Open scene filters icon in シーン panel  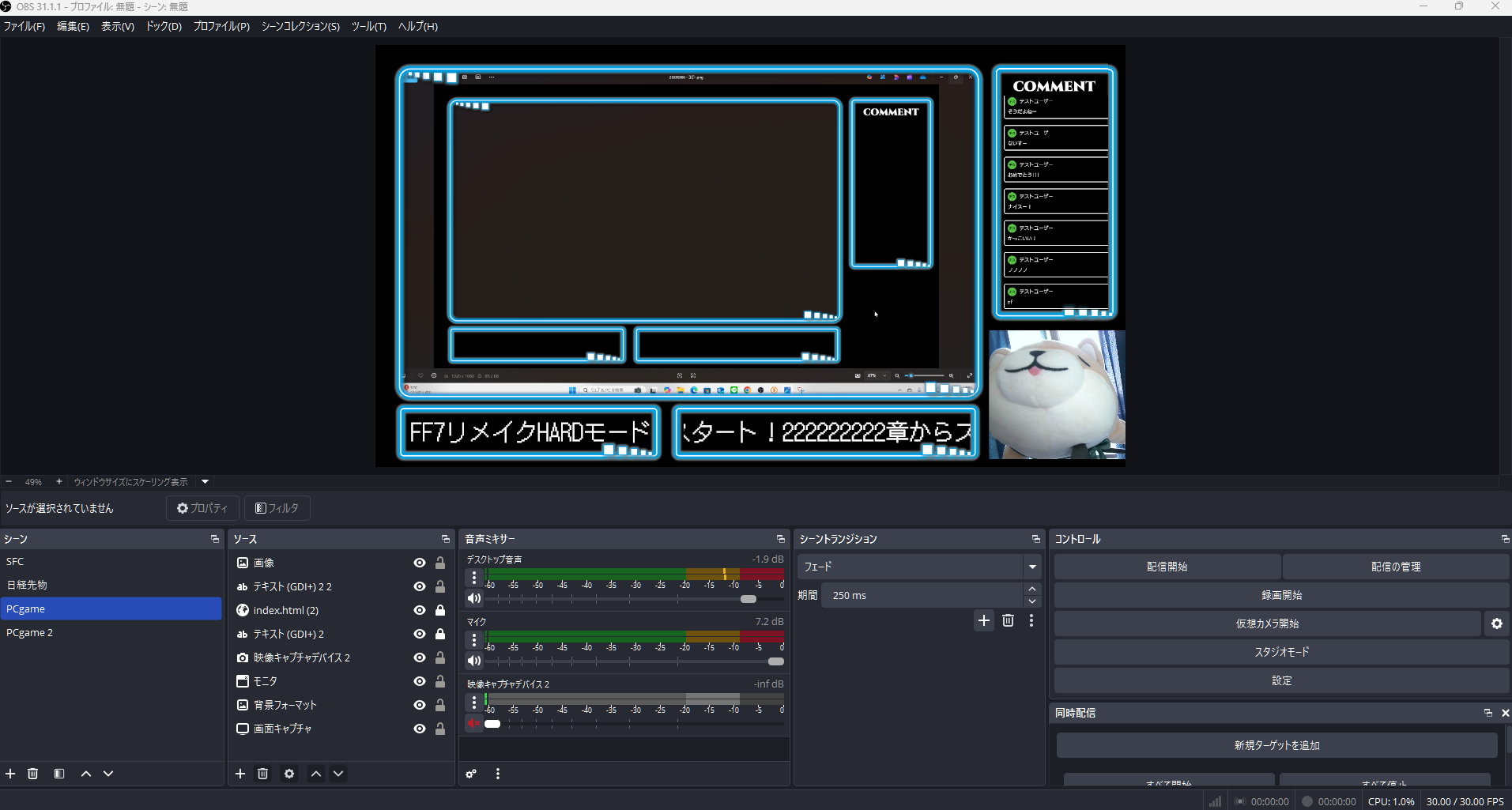59,774
